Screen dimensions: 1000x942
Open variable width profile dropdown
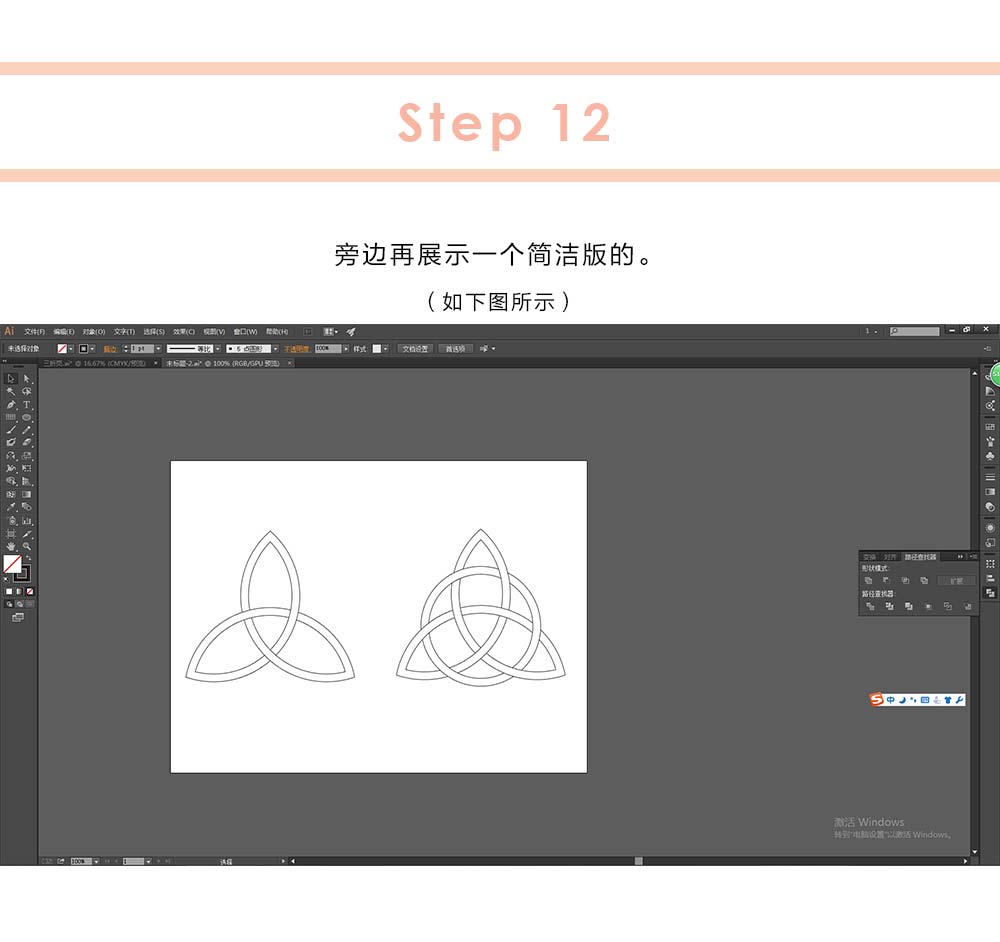[x=218, y=348]
